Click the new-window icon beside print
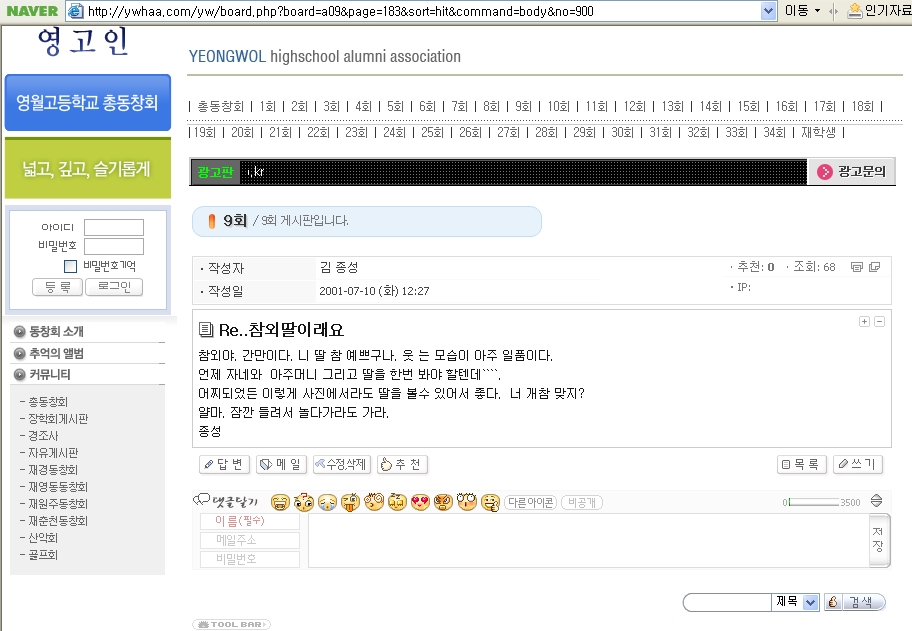The height and width of the screenshot is (631, 912). coord(874,267)
